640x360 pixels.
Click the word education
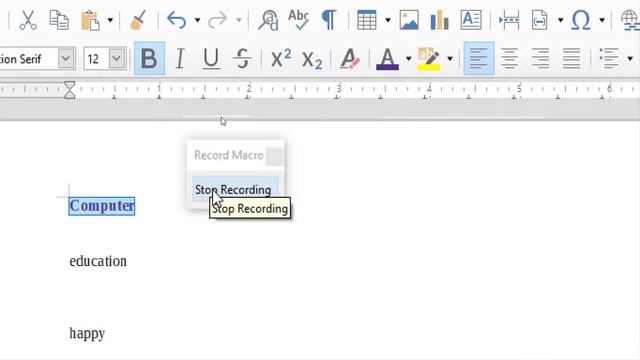98,261
